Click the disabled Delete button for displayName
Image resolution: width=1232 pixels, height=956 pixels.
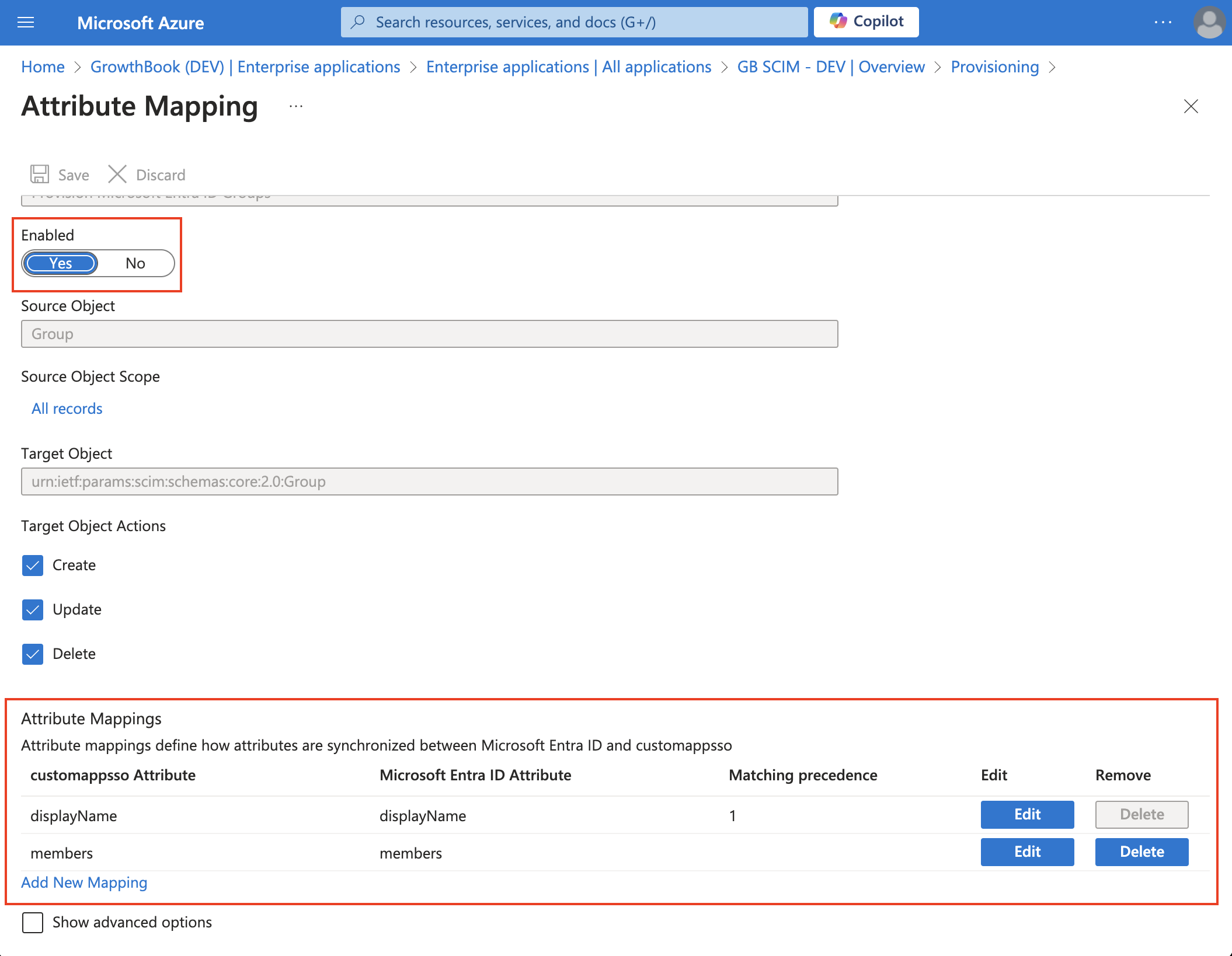pos(1141,815)
